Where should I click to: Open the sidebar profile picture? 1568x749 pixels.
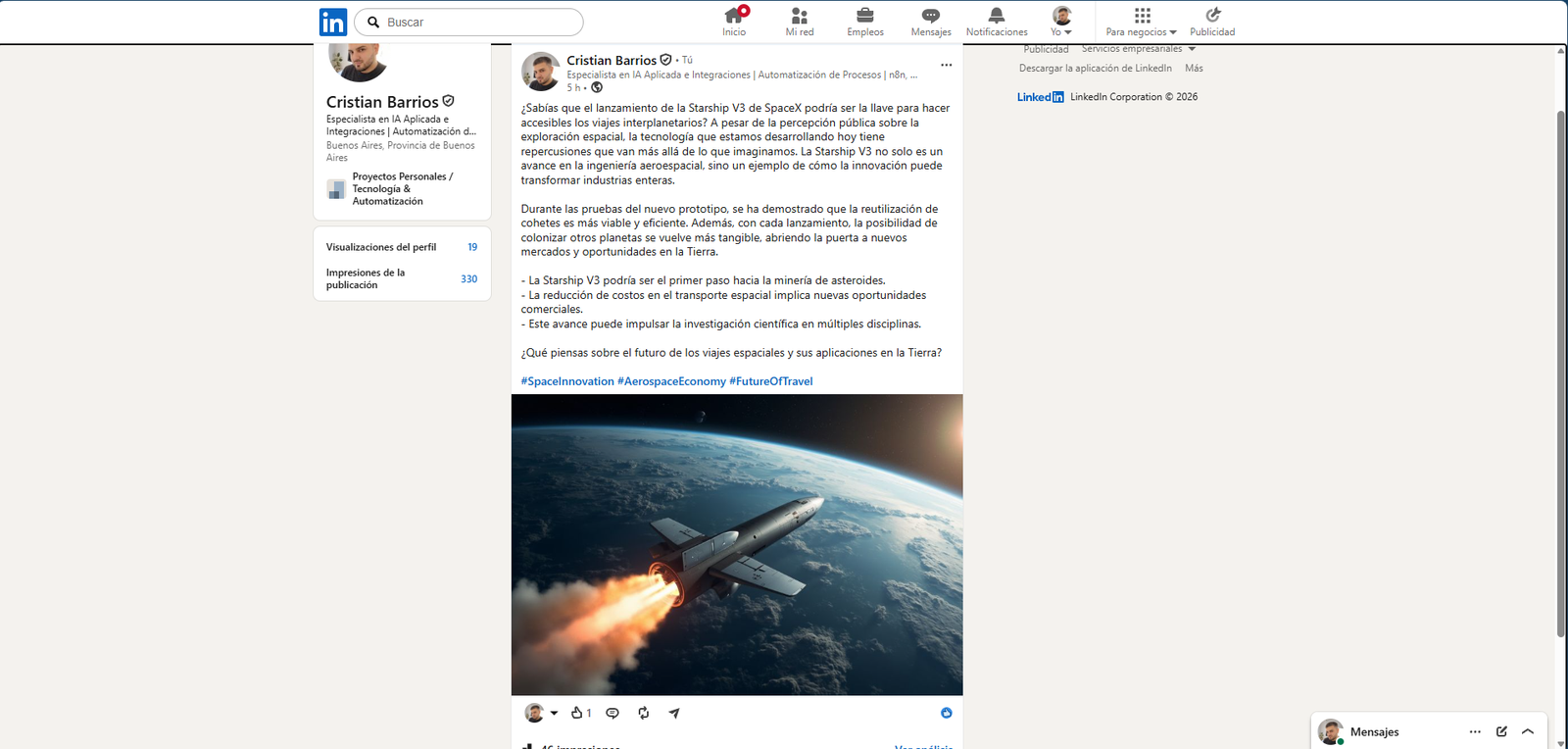(358, 61)
